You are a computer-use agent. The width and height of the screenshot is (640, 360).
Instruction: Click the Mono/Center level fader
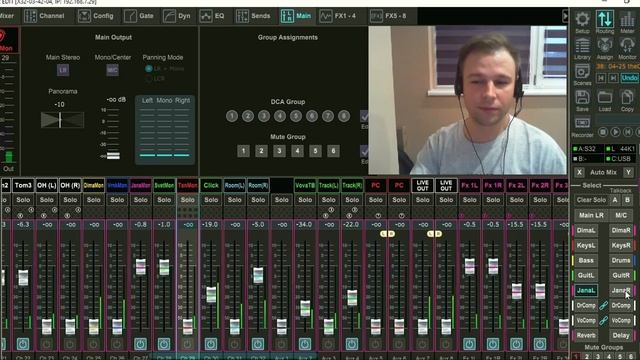coord(113,156)
